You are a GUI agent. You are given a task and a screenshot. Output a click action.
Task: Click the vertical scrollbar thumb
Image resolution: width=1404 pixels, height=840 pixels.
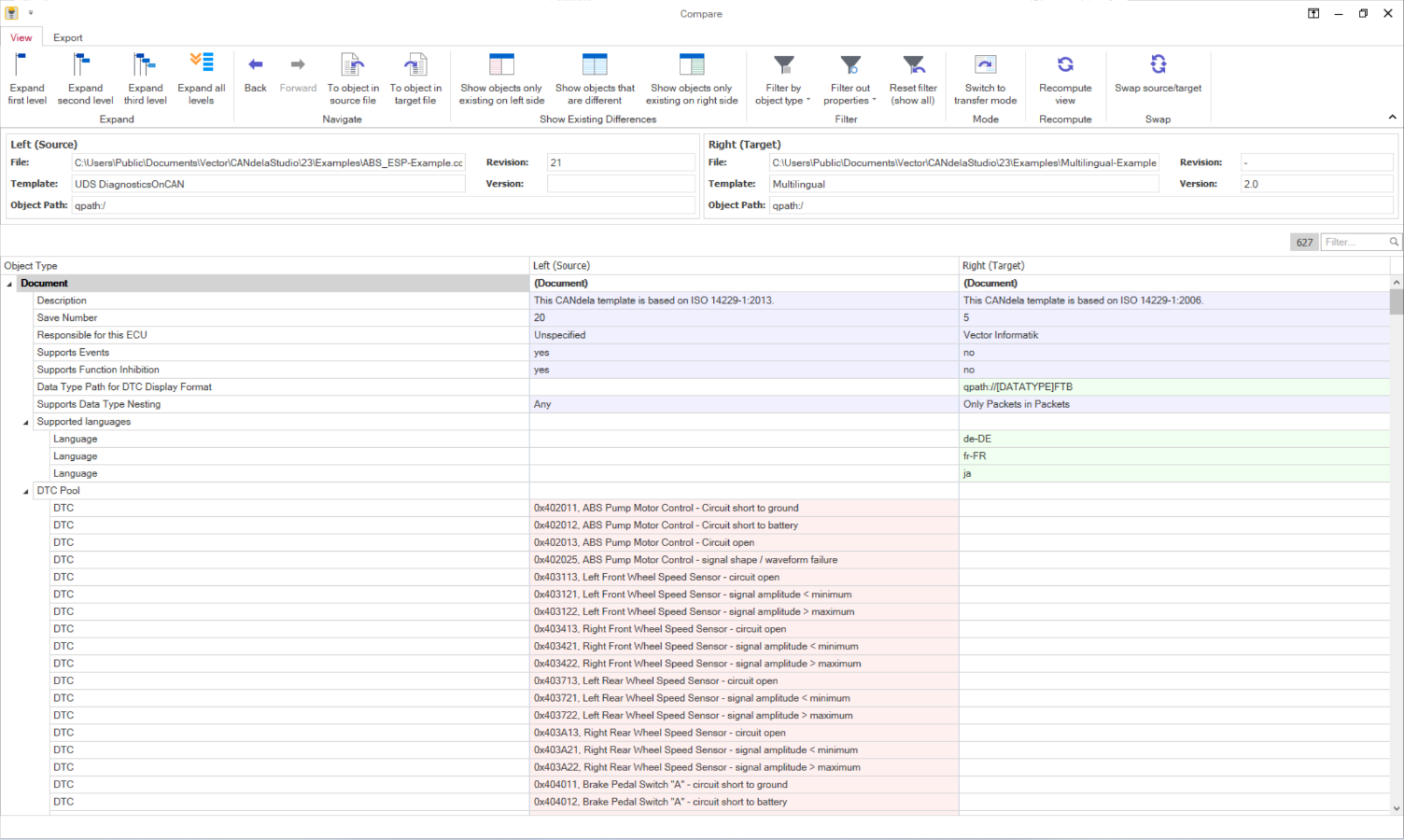click(1397, 302)
